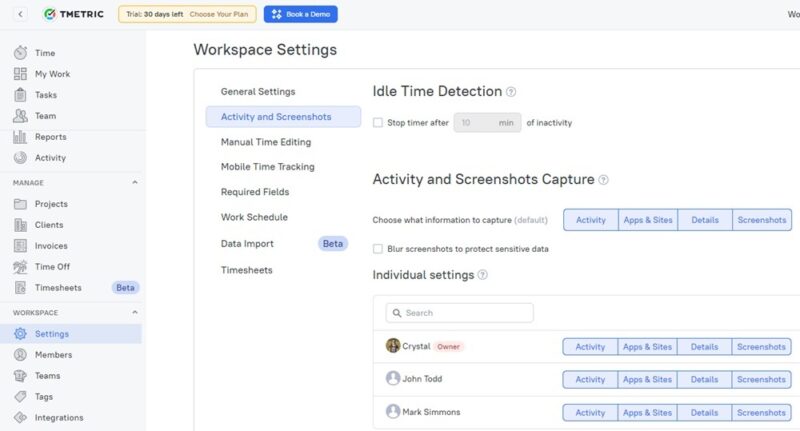Click Mark Simmons' avatar icon
800x431 pixels.
pyautogui.click(x=393, y=411)
